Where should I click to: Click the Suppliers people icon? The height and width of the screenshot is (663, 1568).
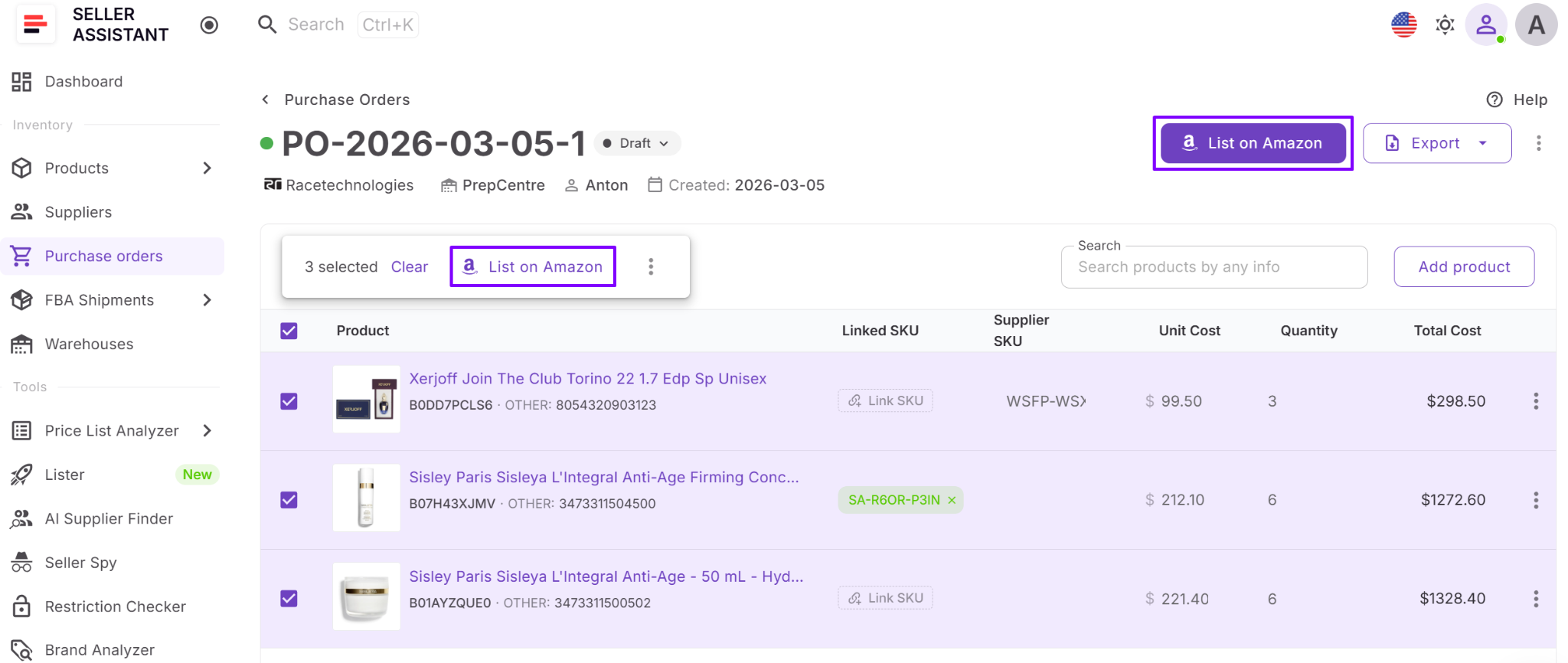tap(21, 212)
